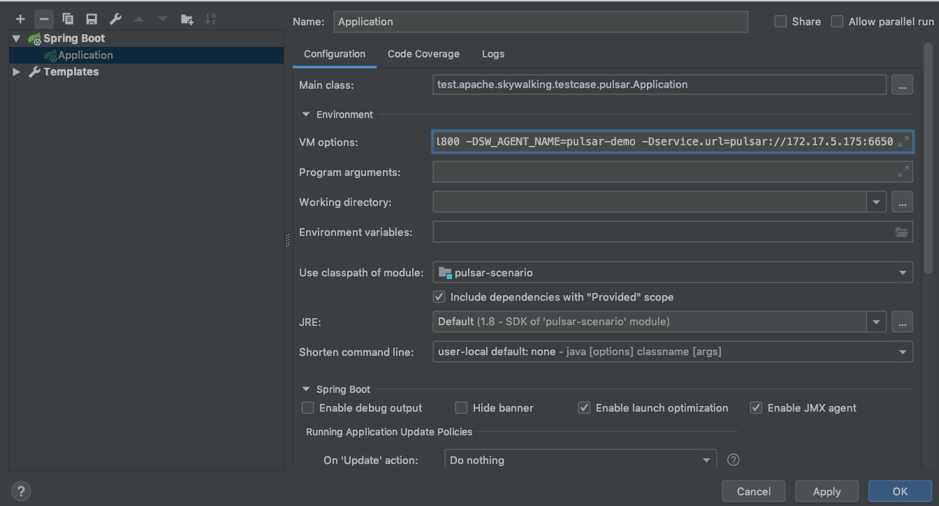Save configuration using the disk icon
This screenshot has height=506, width=939.
(92, 19)
